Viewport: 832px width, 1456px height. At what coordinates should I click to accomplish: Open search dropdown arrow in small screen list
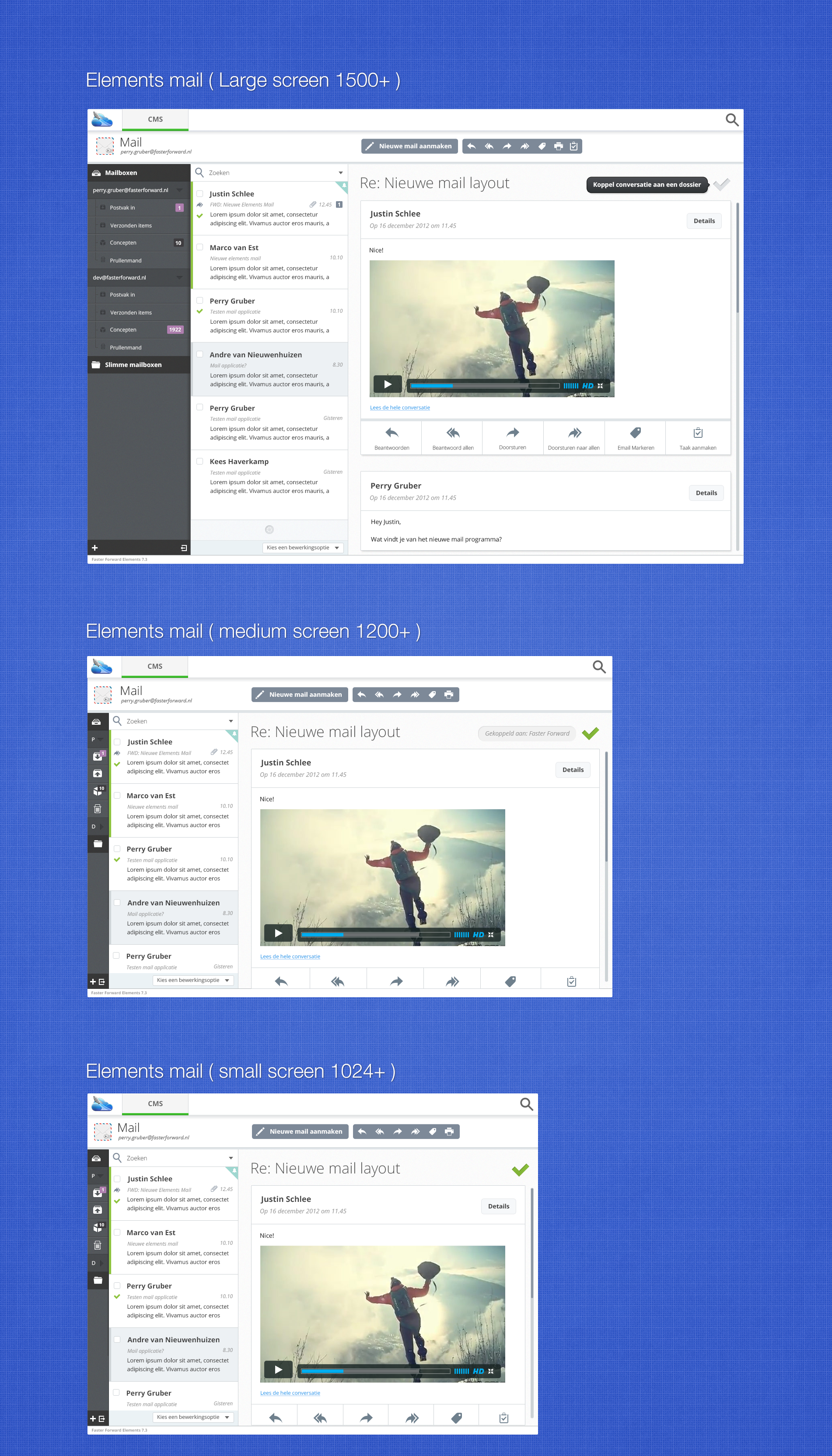click(x=231, y=1159)
